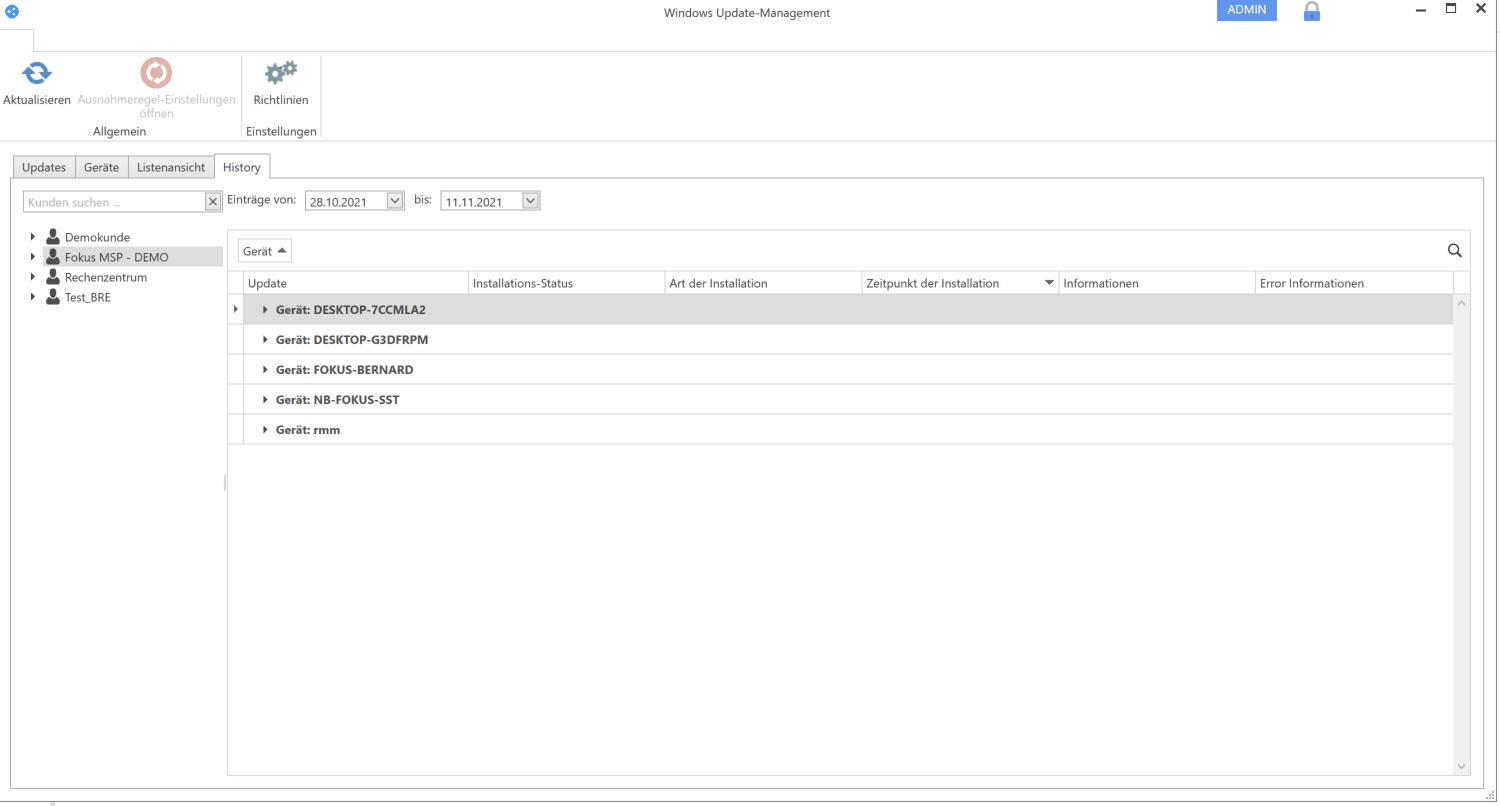Sort by the Update column header
Image resolution: width=1500 pixels, height=806 pixels.
click(356, 284)
